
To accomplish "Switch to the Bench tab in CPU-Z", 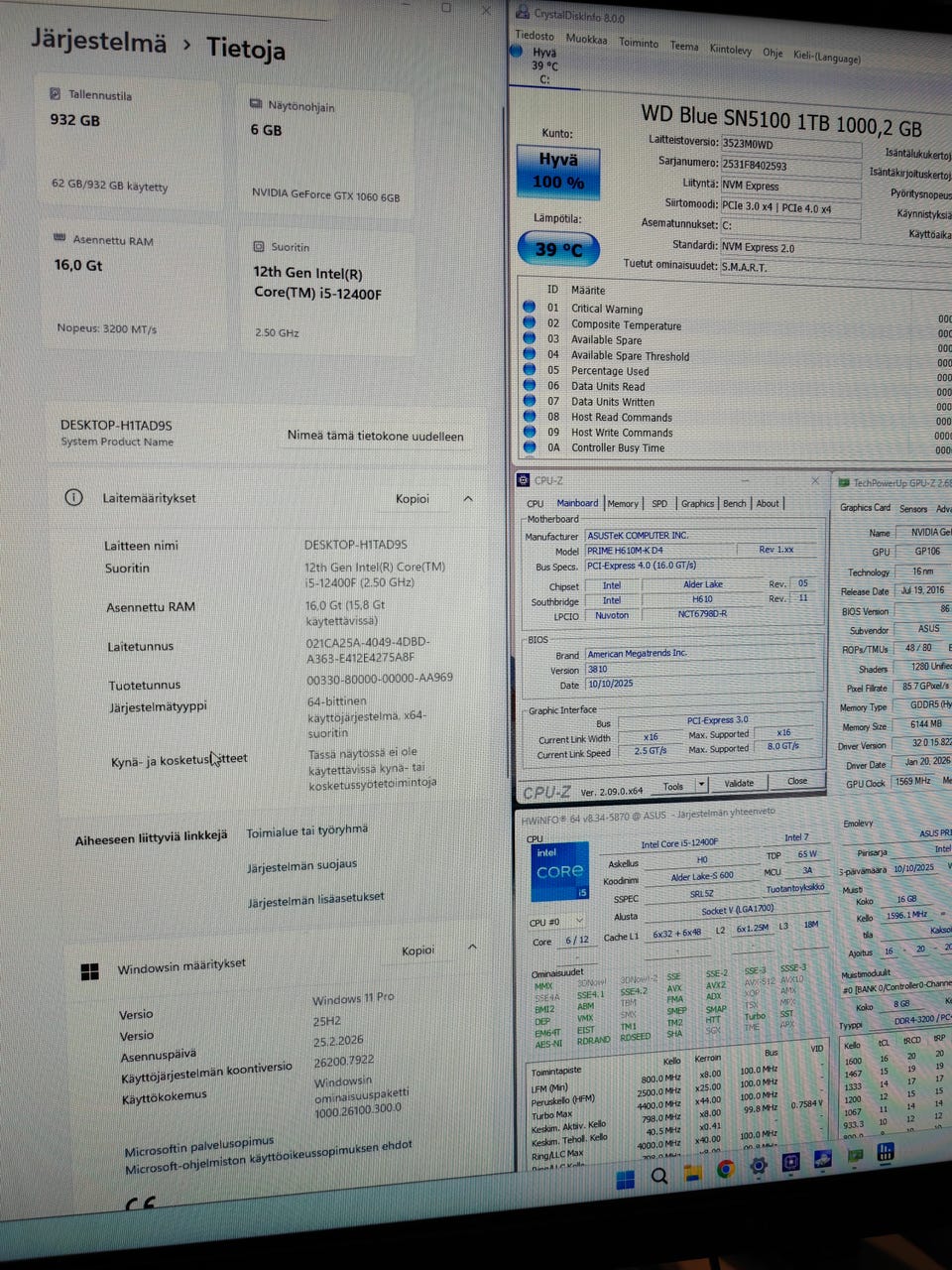I will tap(734, 503).
